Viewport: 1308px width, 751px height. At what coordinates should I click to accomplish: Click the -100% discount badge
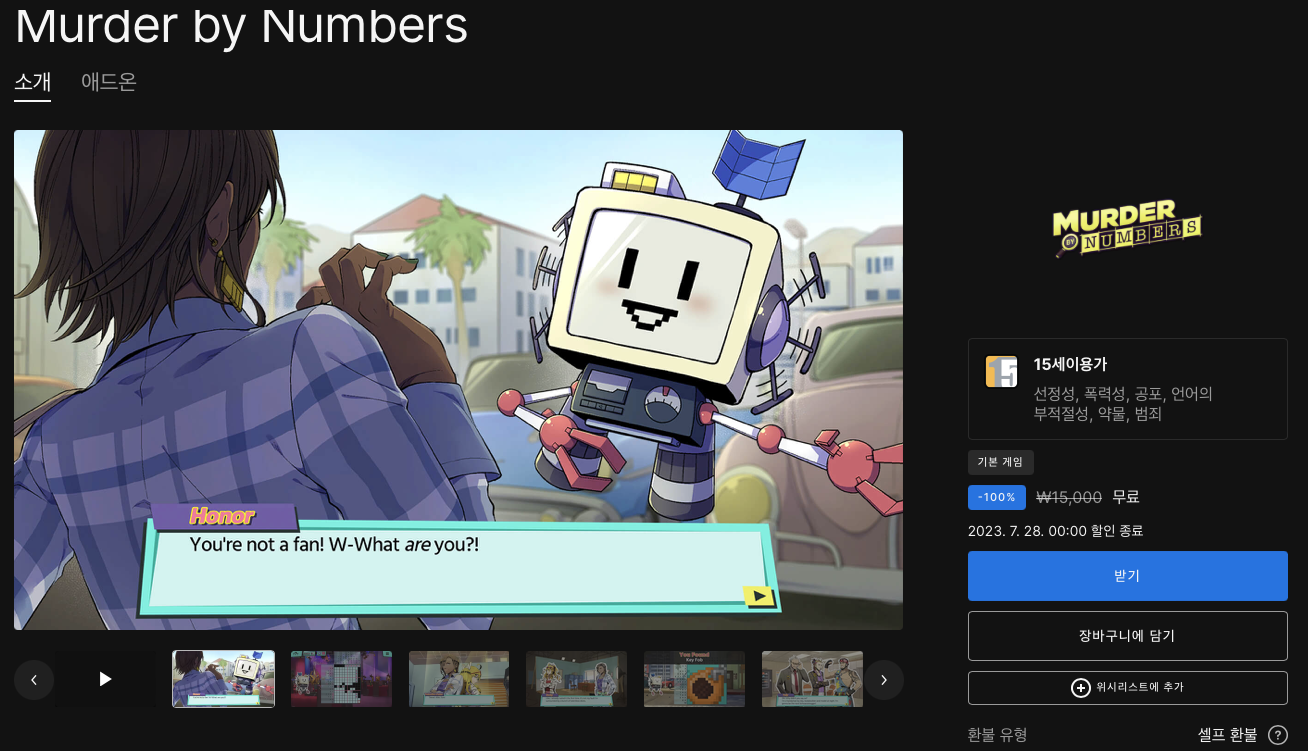click(997, 497)
